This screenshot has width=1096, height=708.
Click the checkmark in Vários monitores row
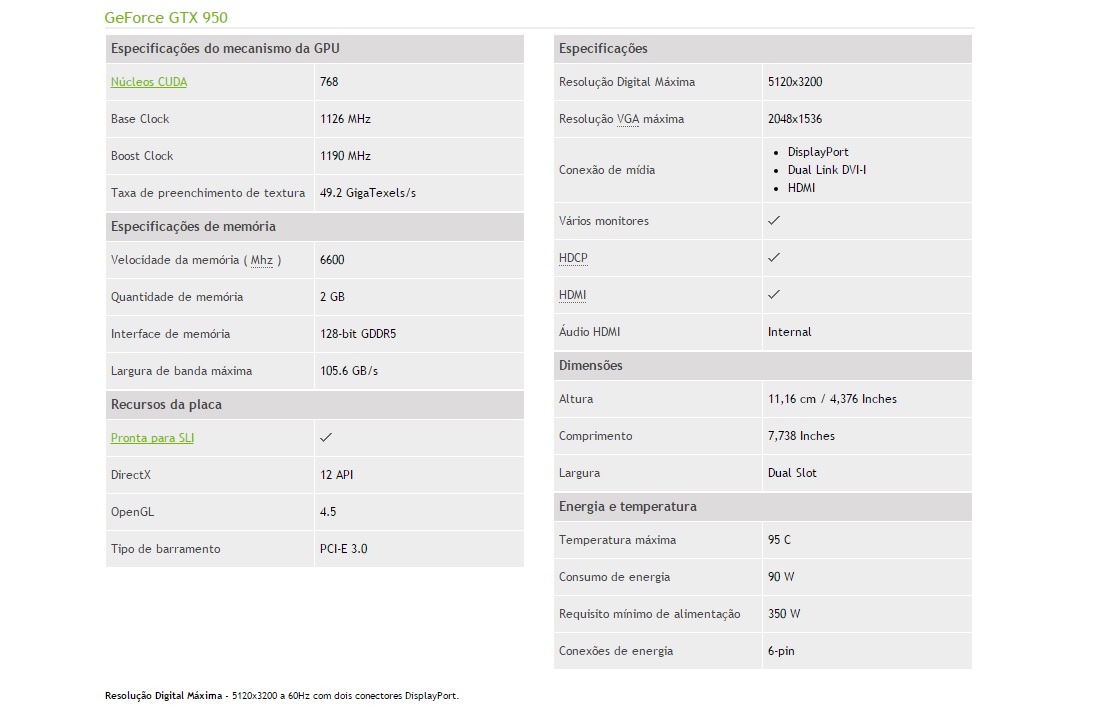(773, 220)
